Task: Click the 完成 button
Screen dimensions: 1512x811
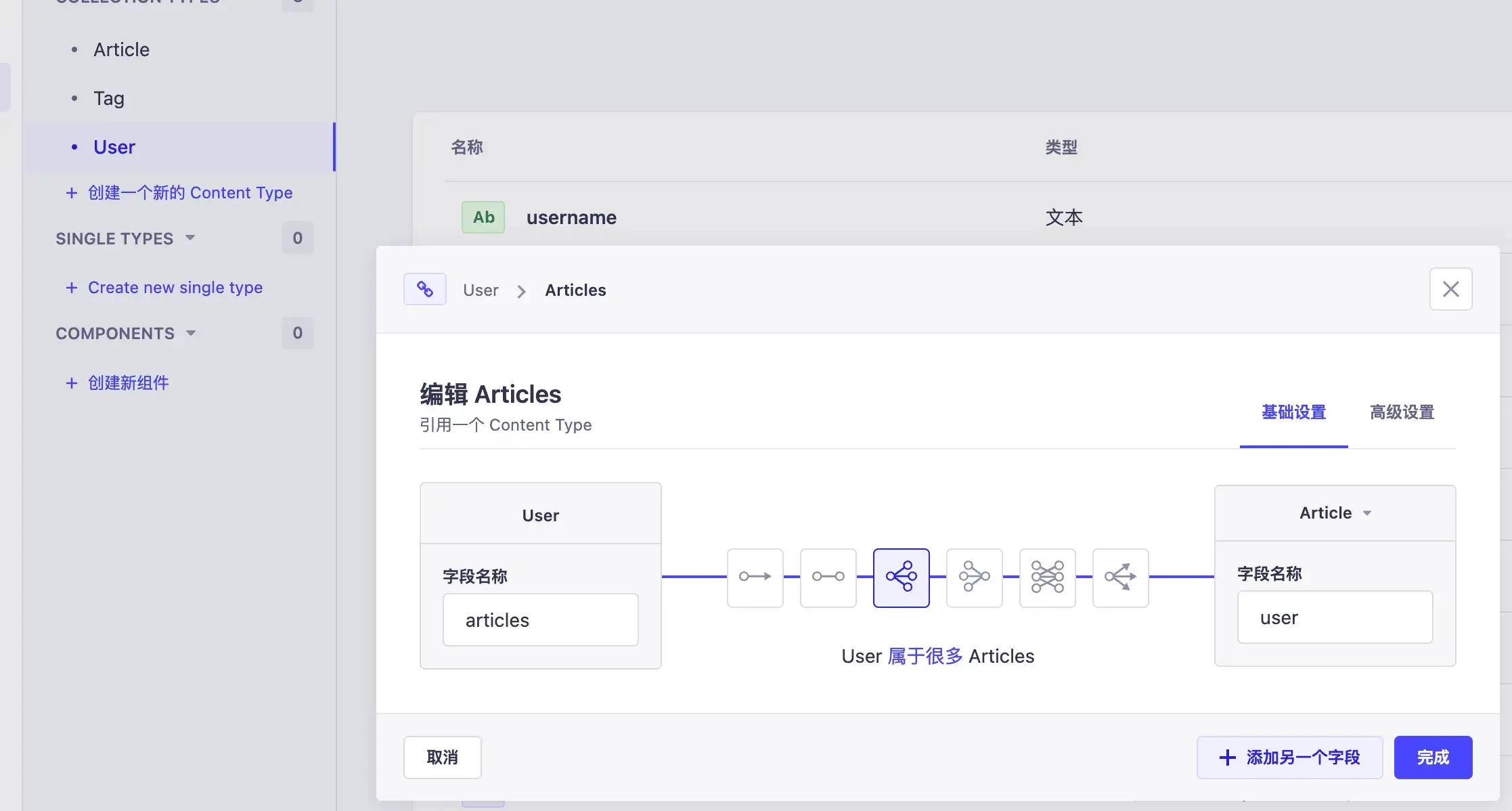Action: (1433, 758)
